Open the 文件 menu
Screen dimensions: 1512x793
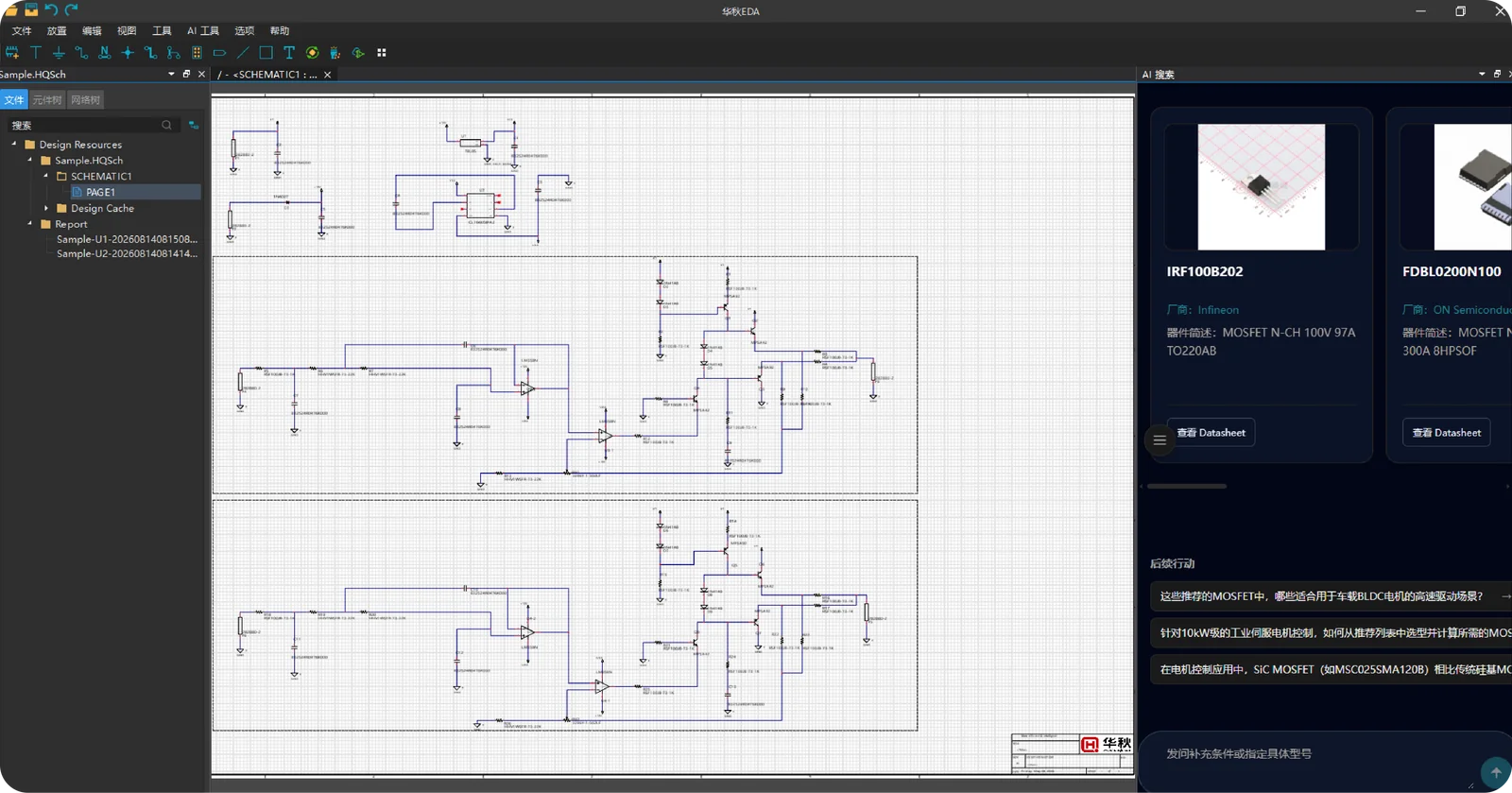pos(22,31)
